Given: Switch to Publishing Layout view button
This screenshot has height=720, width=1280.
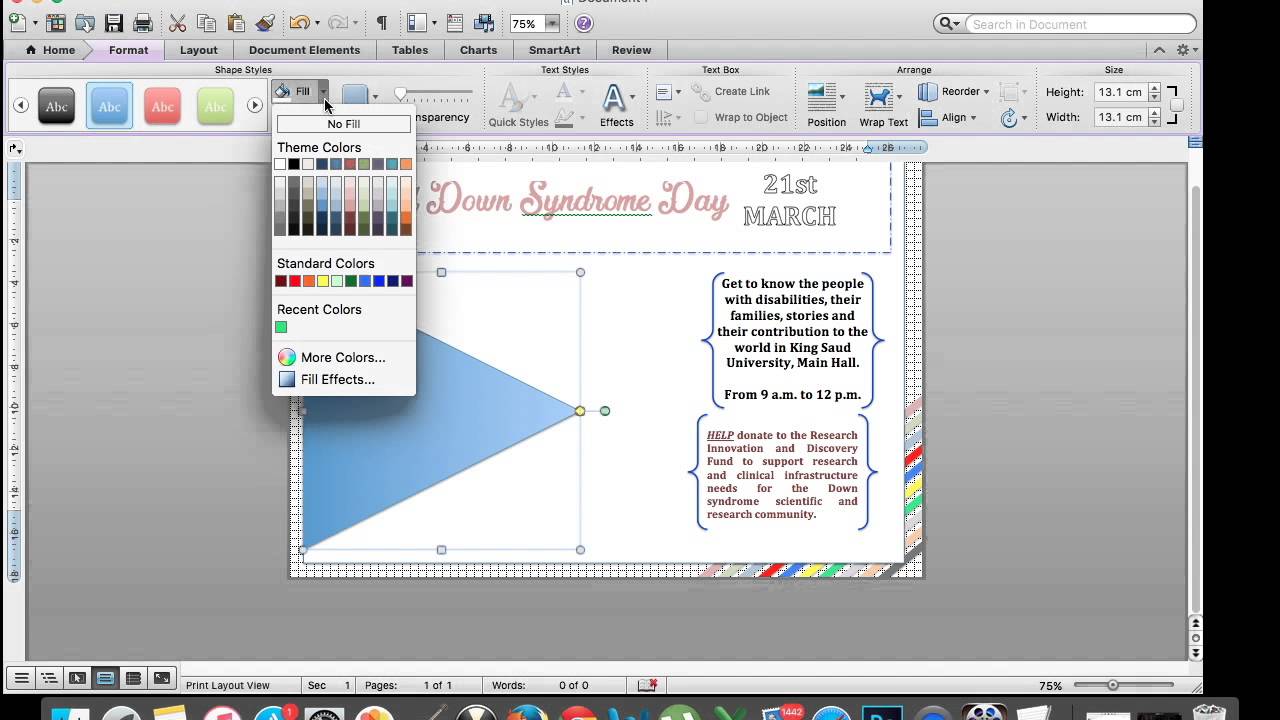Looking at the screenshot, I should pyautogui.click(x=77, y=678).
